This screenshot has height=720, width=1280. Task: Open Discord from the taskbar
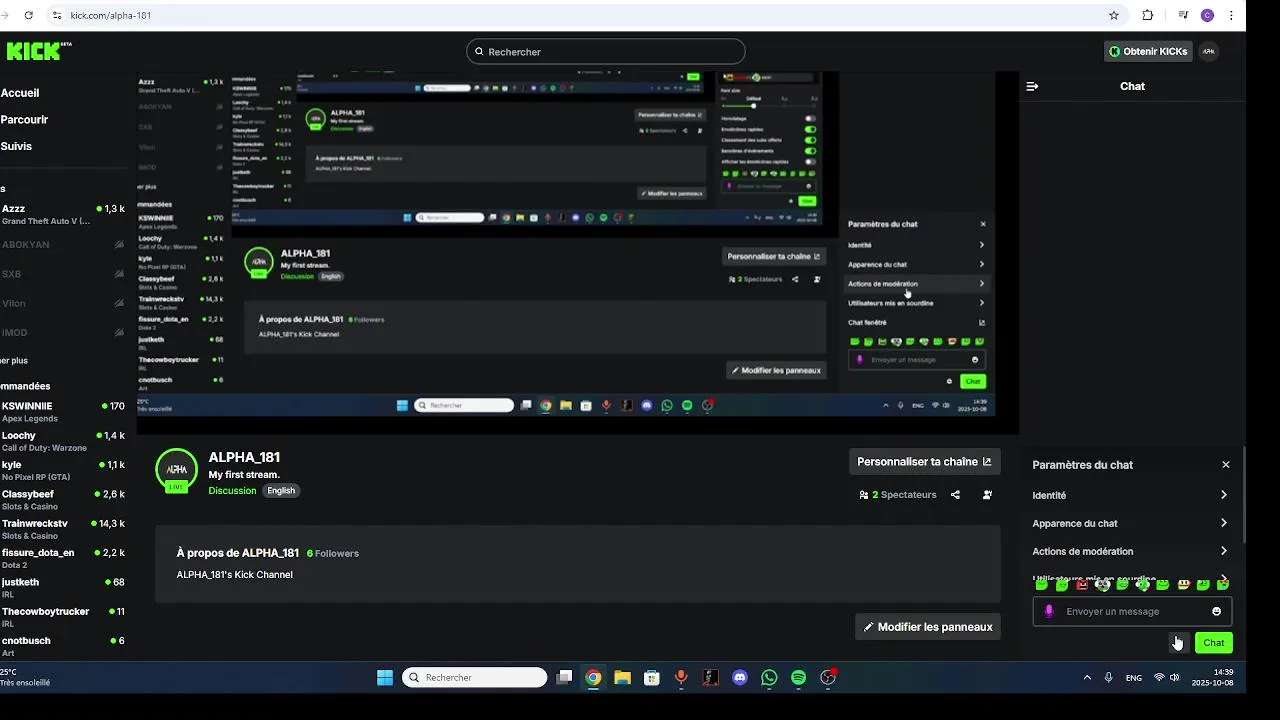[x=740, y=677]
